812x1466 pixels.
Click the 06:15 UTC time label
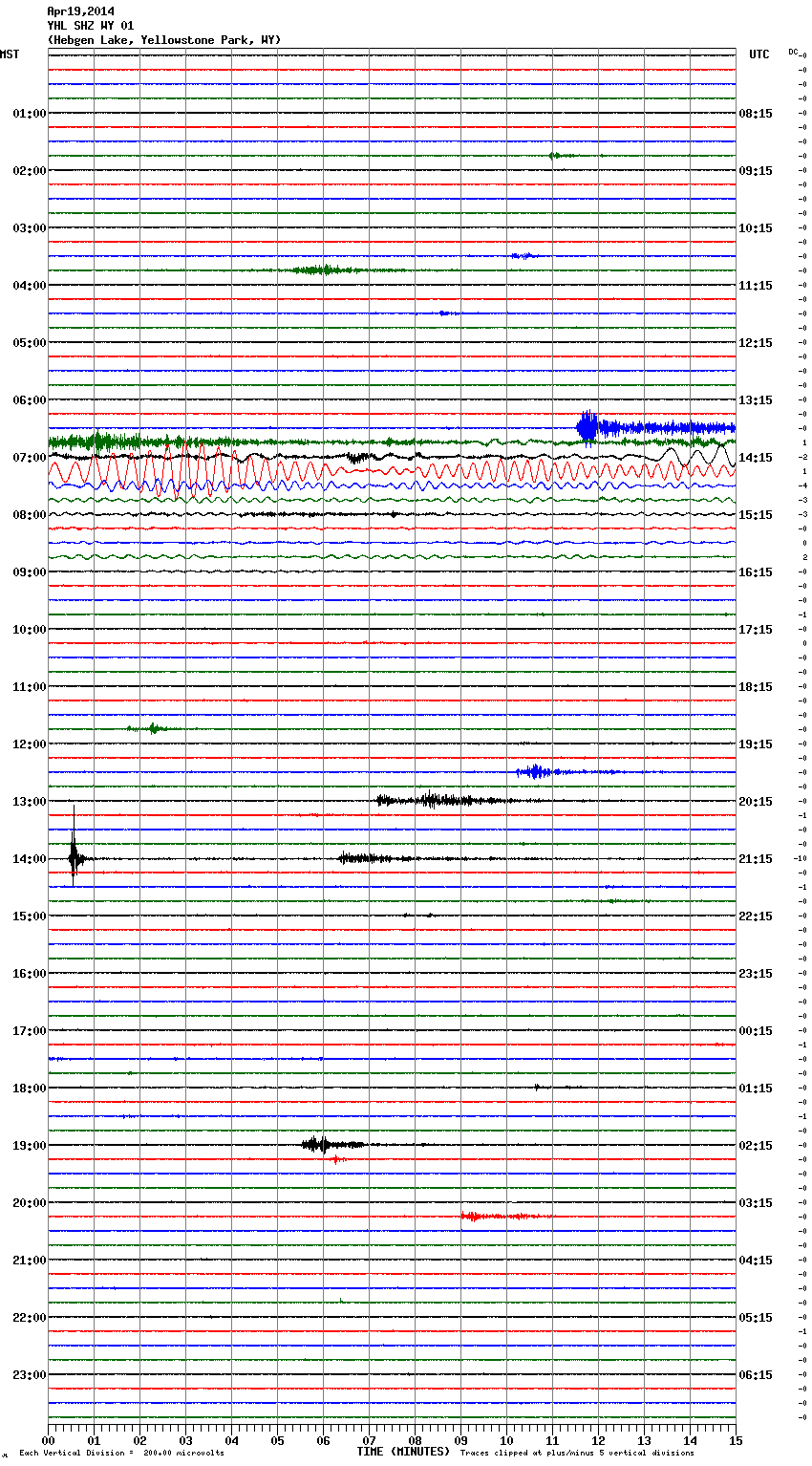click(756, 1375)
